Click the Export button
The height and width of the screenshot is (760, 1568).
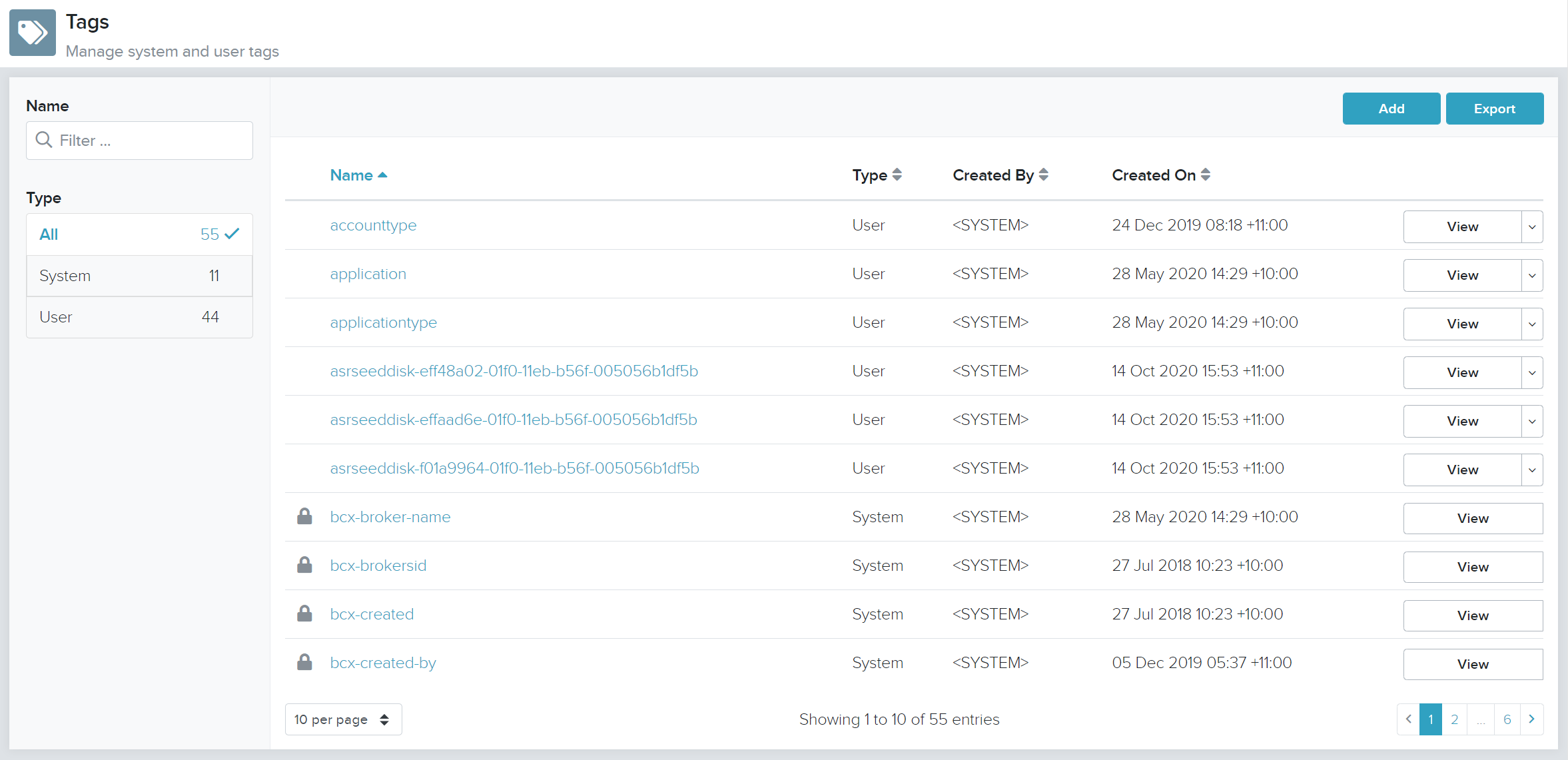[x=1495, y=109]
